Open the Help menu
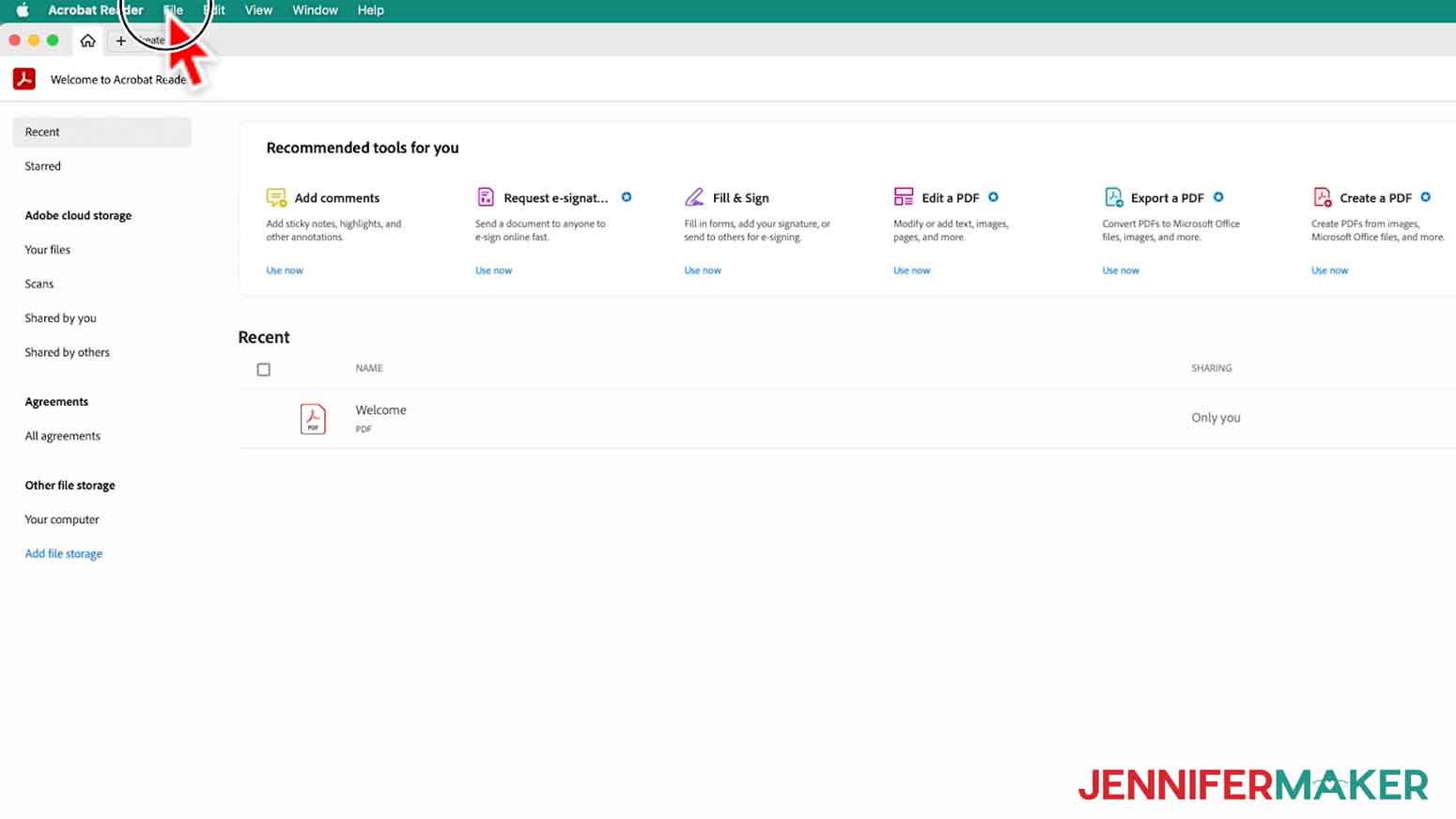 [x=370, y=10]
